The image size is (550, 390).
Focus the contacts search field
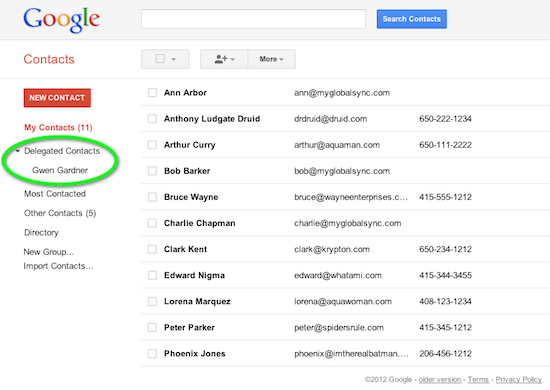(x=253, y=19)
